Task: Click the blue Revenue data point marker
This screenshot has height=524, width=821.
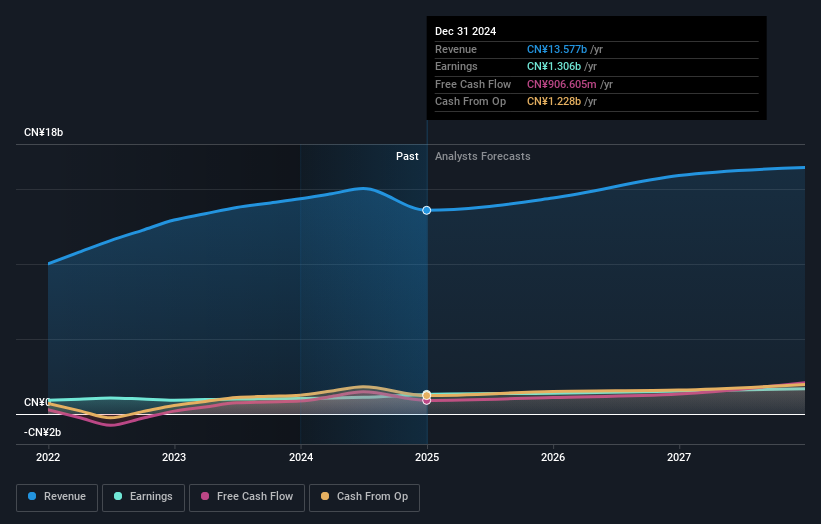Action: pyautogui.click(x=427, y=210)
